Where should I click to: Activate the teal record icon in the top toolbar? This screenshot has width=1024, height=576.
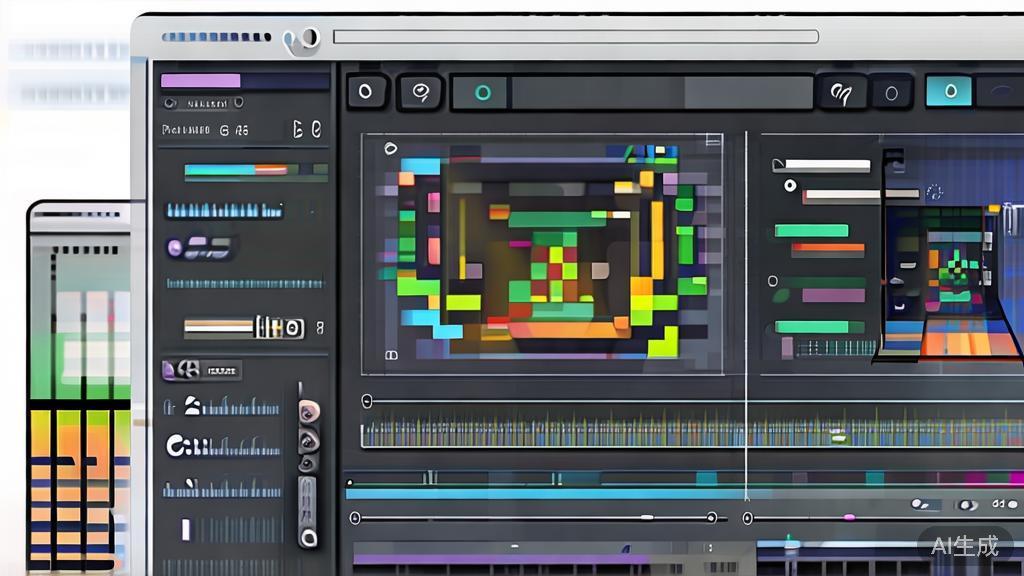coord(483,93)
